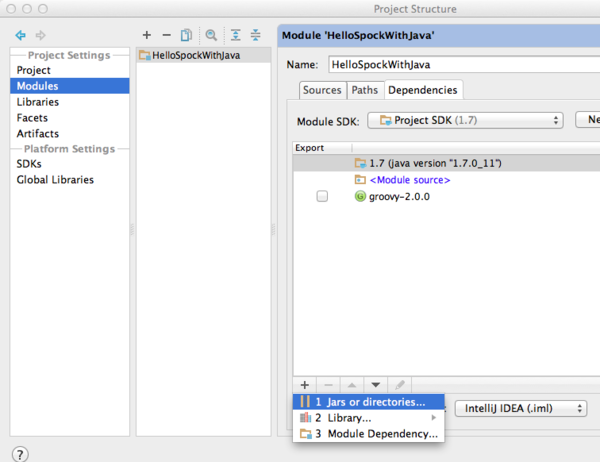Toggle export checkbox for groovy-2.0.0

tap(322, 196)
